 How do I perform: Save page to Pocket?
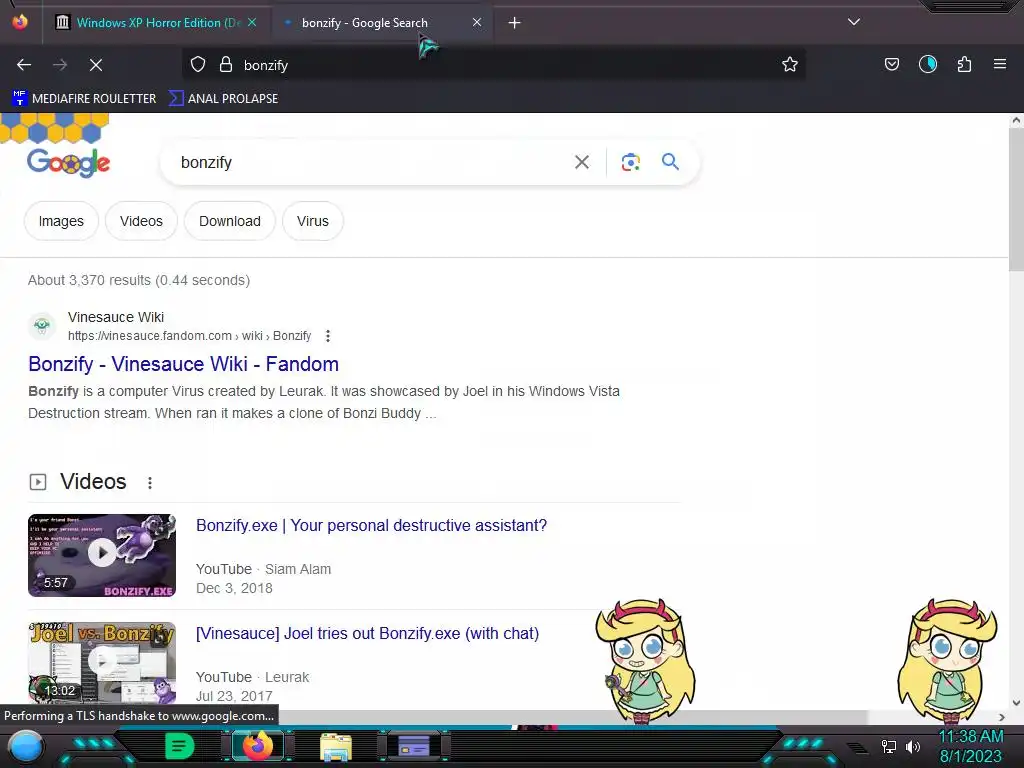(891, 65)
